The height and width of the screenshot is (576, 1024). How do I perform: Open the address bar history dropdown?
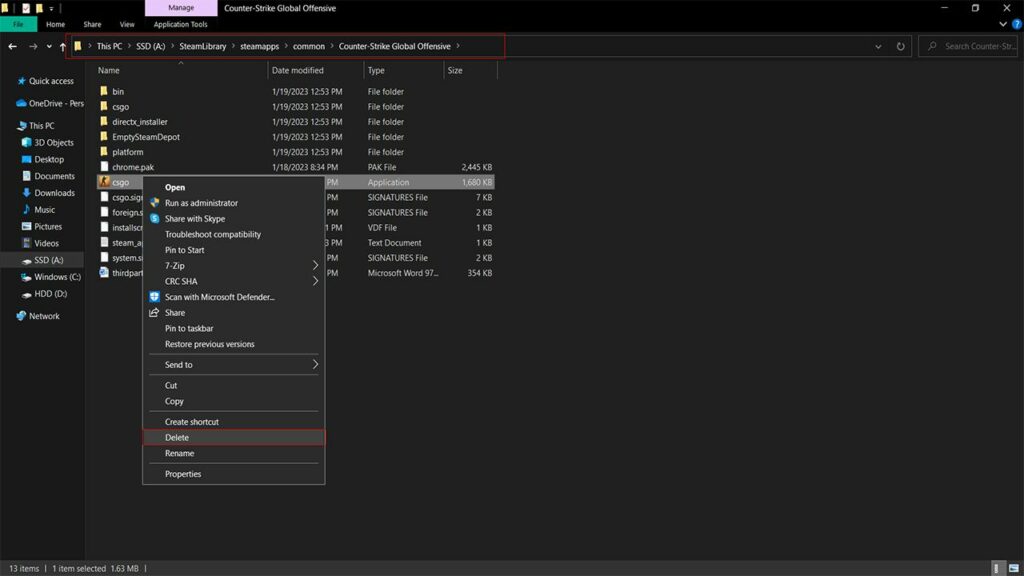pyautogui.click(x=878, y=46)
